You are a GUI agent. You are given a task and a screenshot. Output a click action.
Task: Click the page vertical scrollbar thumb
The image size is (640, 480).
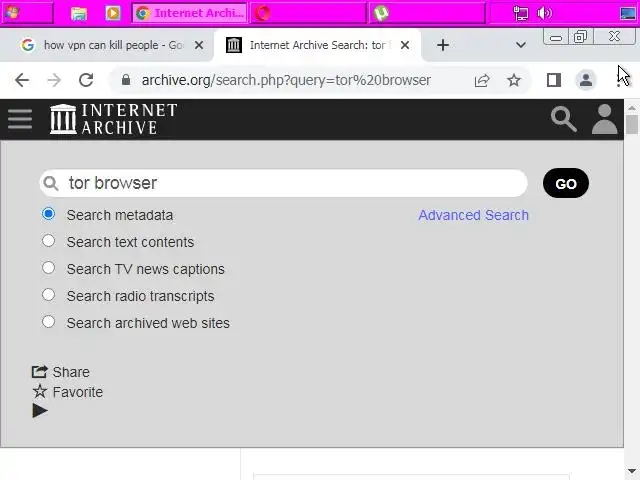click(632, 125)
